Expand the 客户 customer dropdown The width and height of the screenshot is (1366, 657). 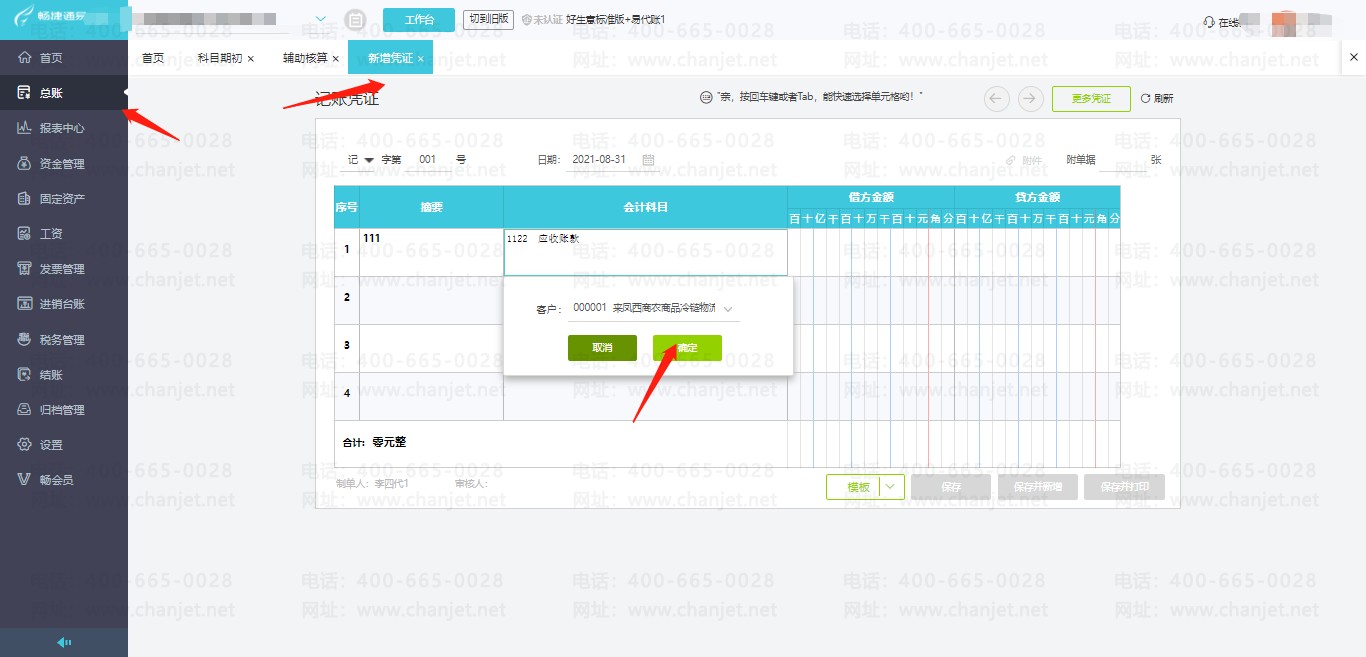(x=728, y=309)
